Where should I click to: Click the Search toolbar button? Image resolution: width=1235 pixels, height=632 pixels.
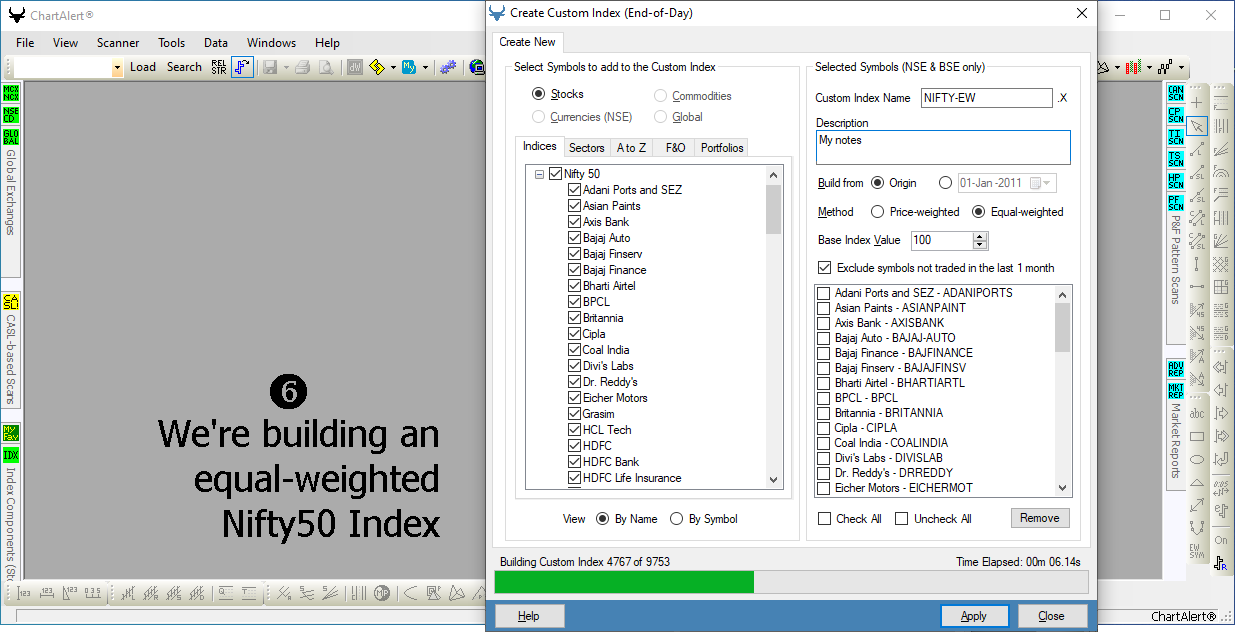[x=184, y=67]
